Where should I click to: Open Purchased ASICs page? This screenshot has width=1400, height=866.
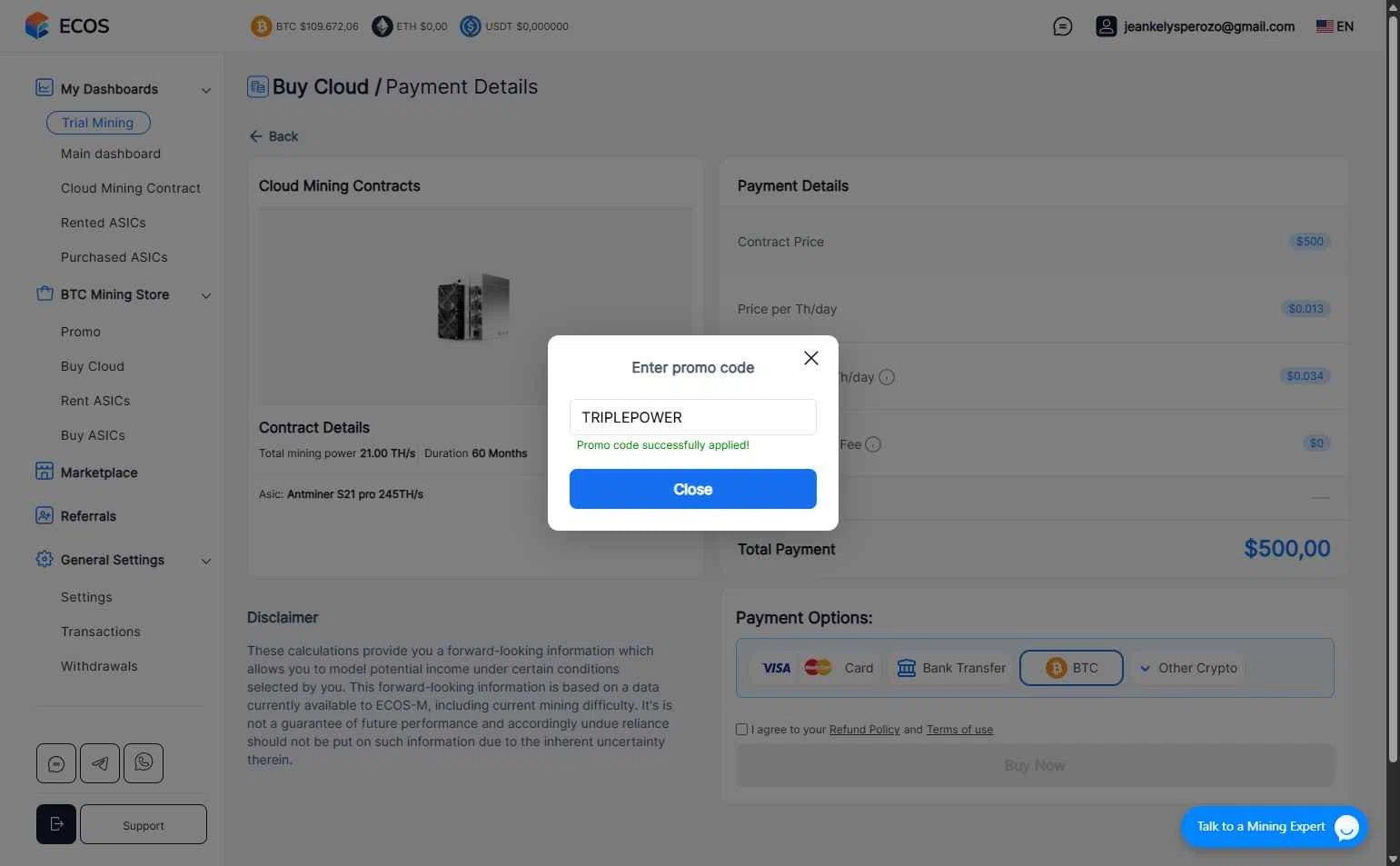pyautogui.click(x=114, y=257)
